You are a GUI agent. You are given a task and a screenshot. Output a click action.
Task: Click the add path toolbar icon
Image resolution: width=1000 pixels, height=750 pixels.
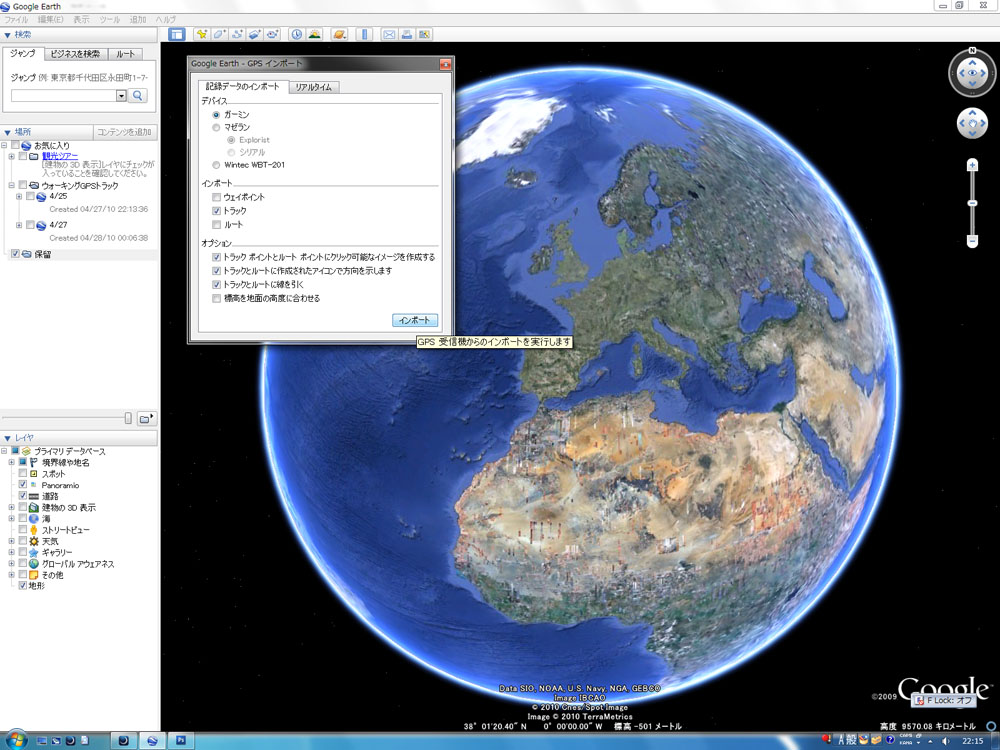coord(237,34)
